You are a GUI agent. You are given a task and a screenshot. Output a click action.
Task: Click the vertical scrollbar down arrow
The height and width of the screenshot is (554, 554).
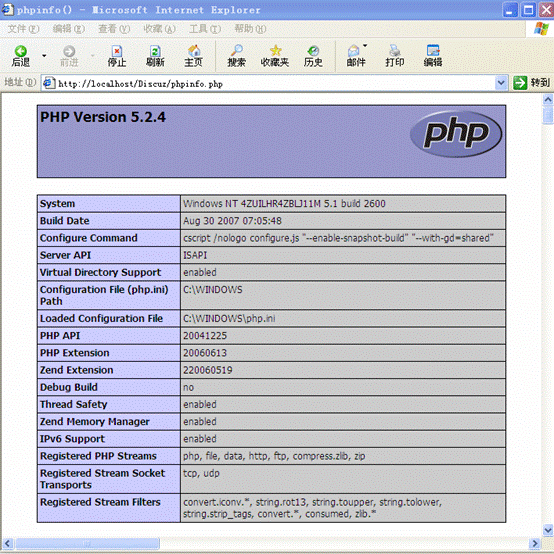pos(548,530)
